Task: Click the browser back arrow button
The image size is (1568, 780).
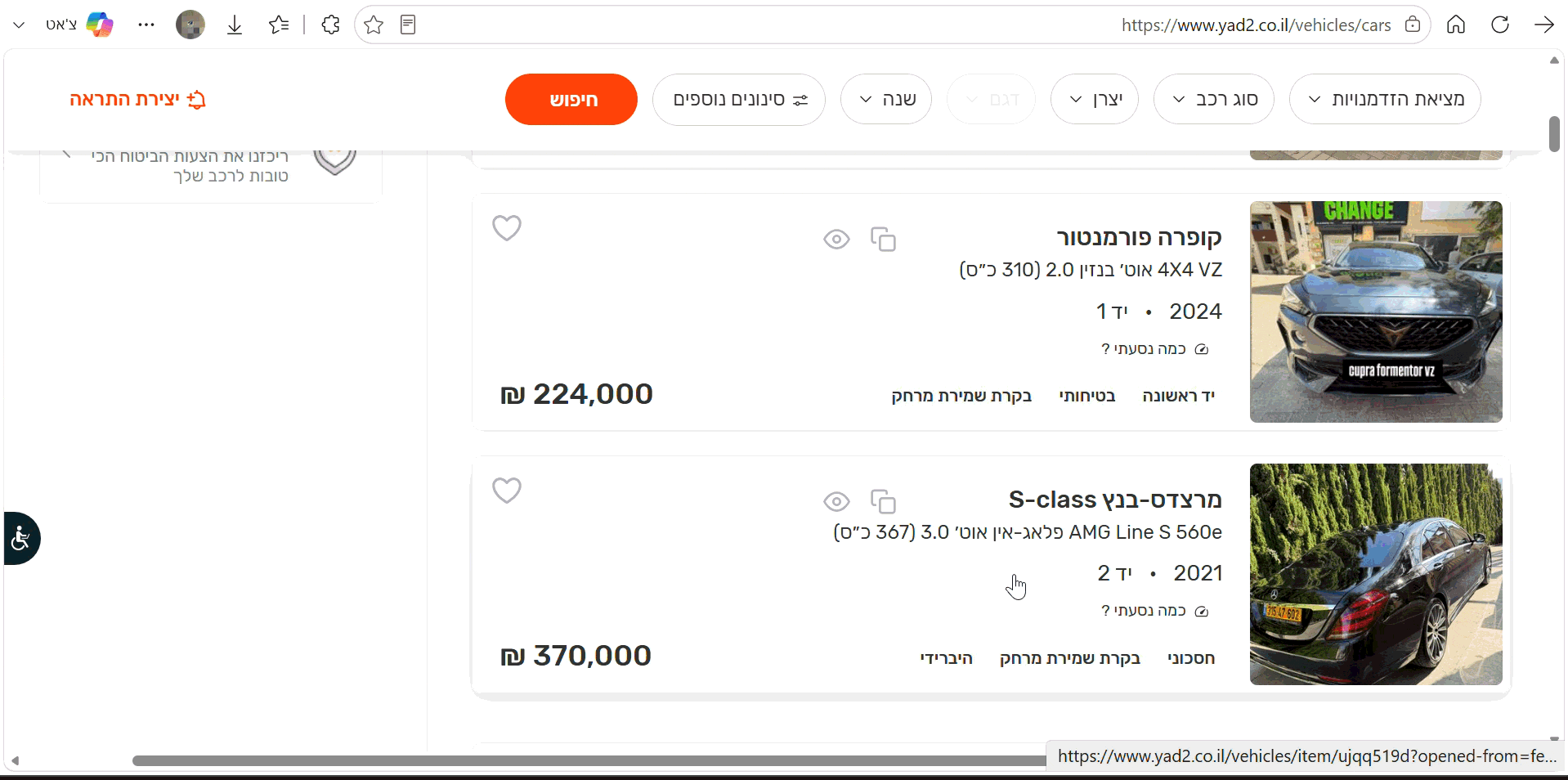Action: (x=1543, y=25)
